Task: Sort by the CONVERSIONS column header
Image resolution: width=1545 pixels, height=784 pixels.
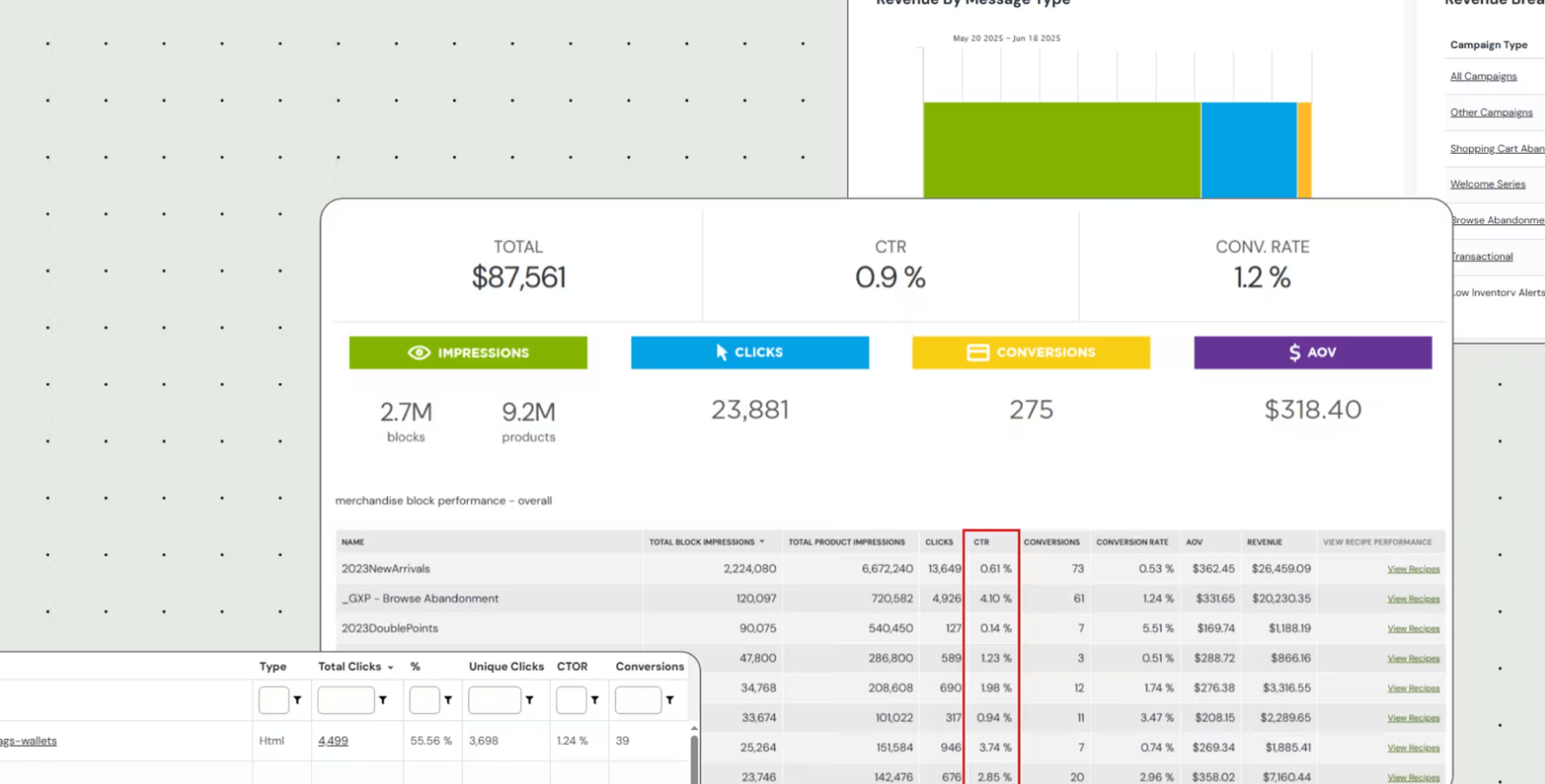Action: [1051, 543]
